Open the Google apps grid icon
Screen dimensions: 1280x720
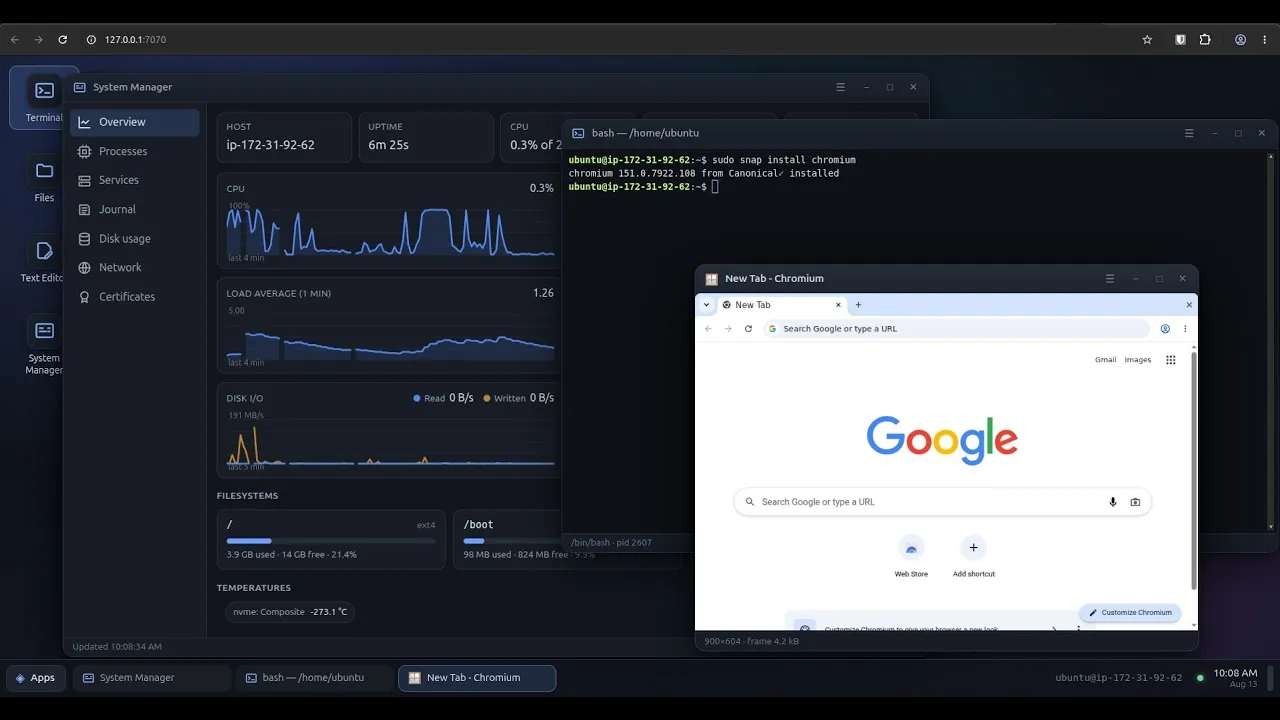pyautogui.click(x=1171, y=360)
